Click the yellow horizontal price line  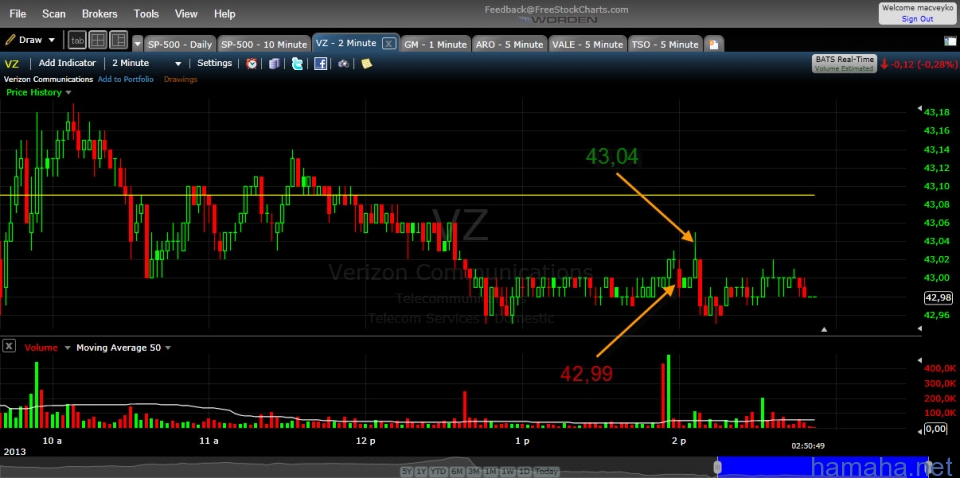(x=407, y=195)
